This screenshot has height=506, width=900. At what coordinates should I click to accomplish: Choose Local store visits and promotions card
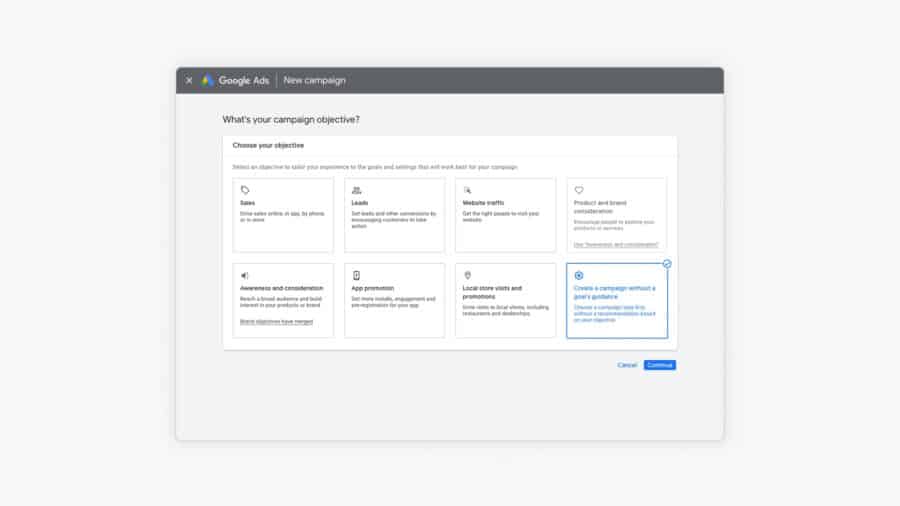pos(505,300)
